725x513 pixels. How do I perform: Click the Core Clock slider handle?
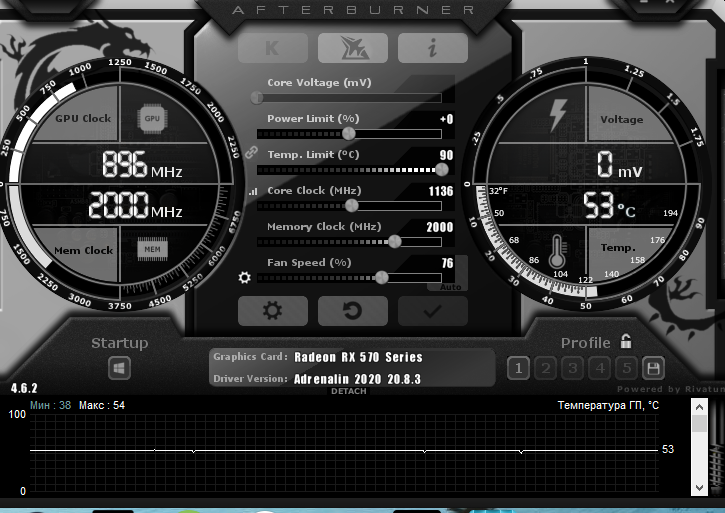351,205
